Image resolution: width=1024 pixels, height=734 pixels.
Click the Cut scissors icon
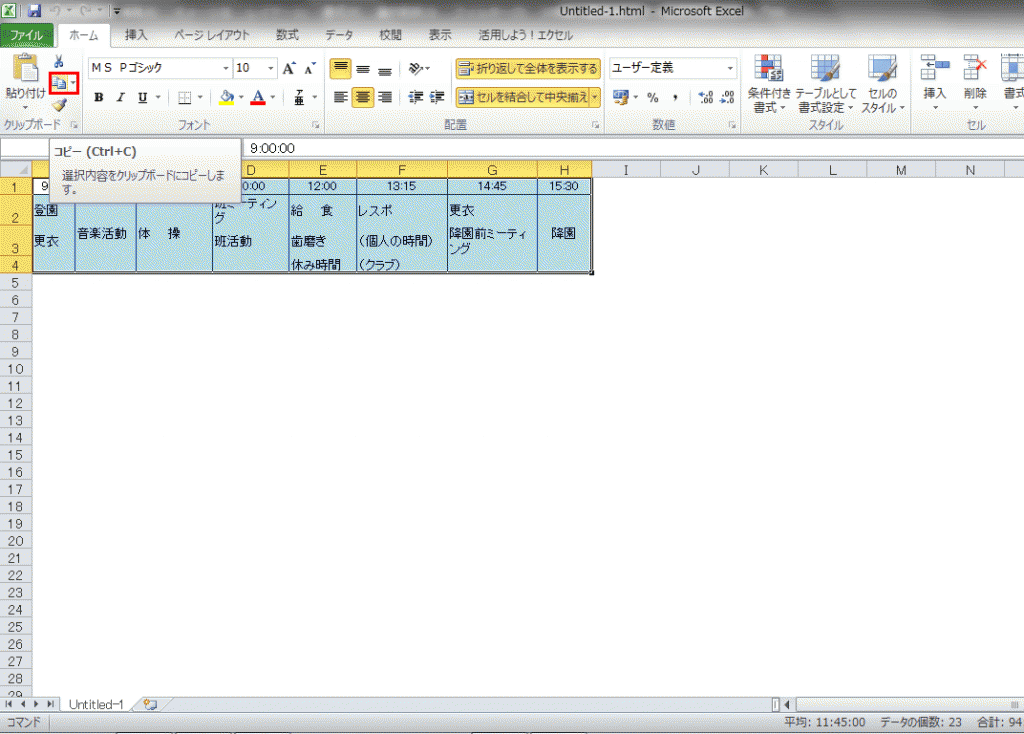[59, 63]
